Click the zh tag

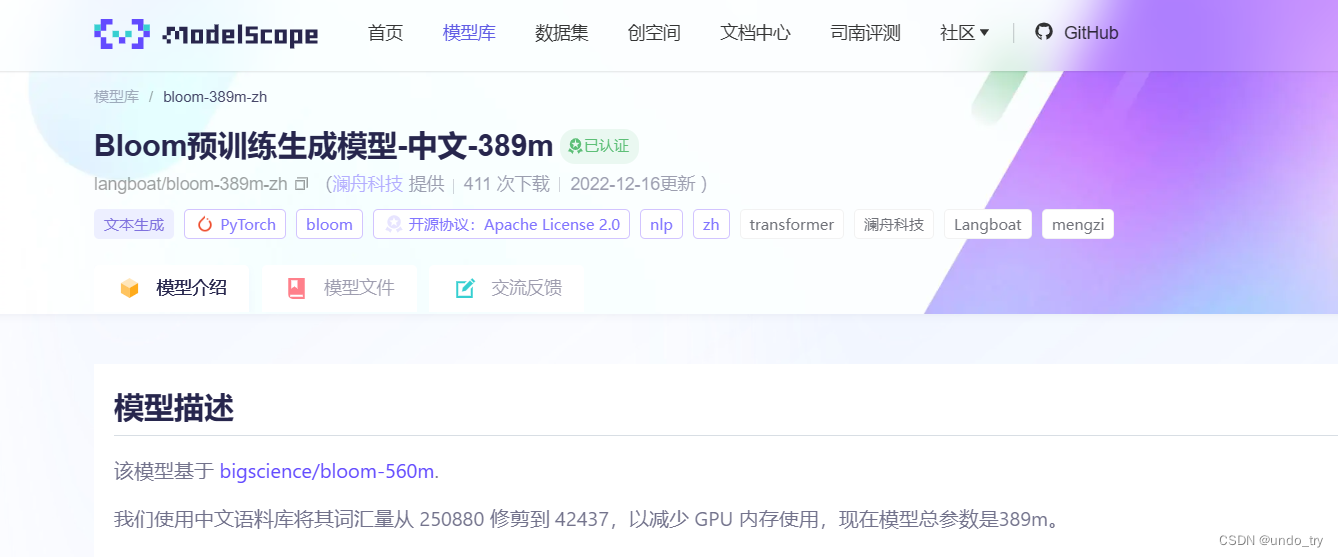click(711, 224)
